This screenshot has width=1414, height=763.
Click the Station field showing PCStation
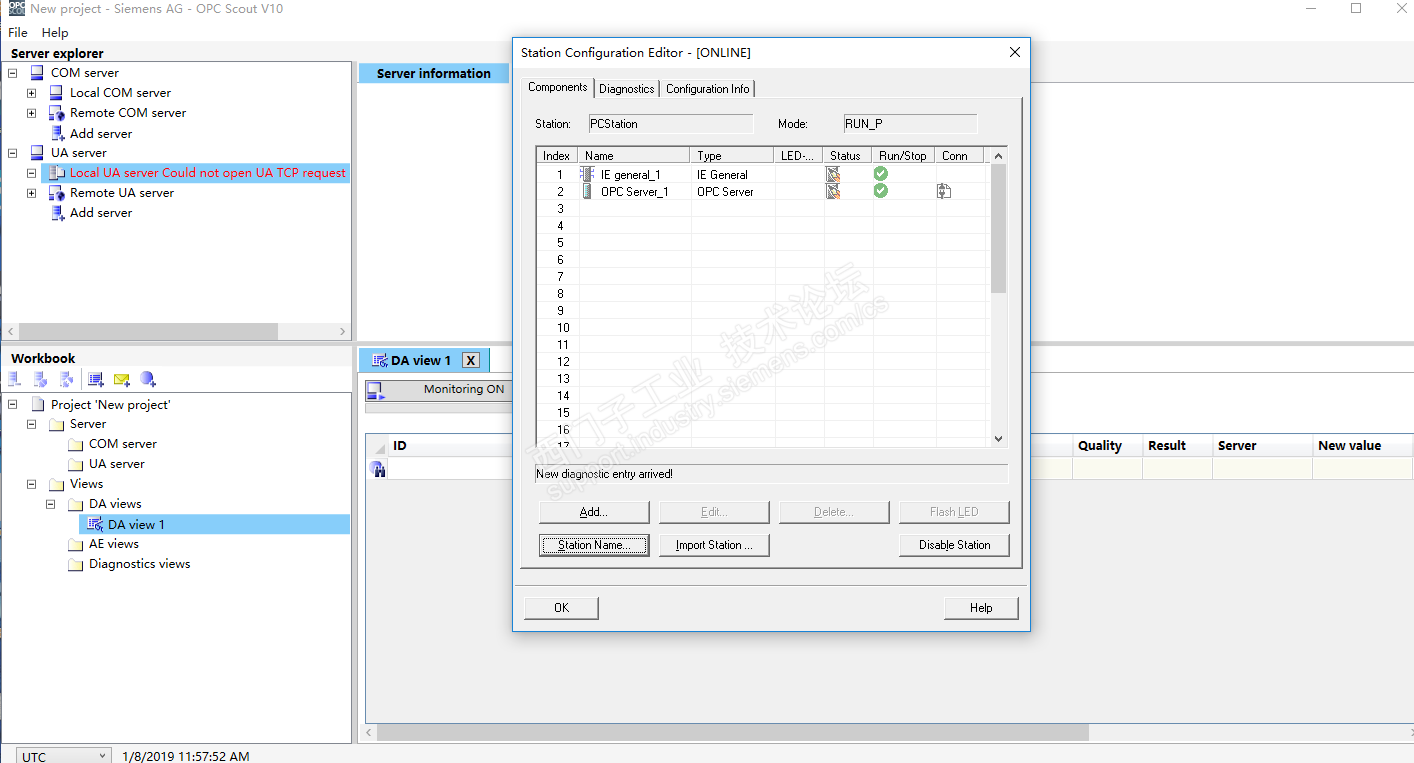[x=669, y=124]
